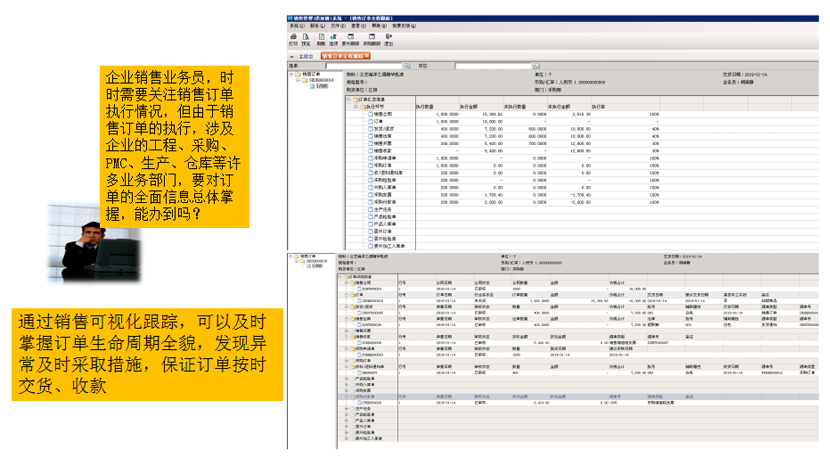Click the 未执行金额 column header

point(560,106)
